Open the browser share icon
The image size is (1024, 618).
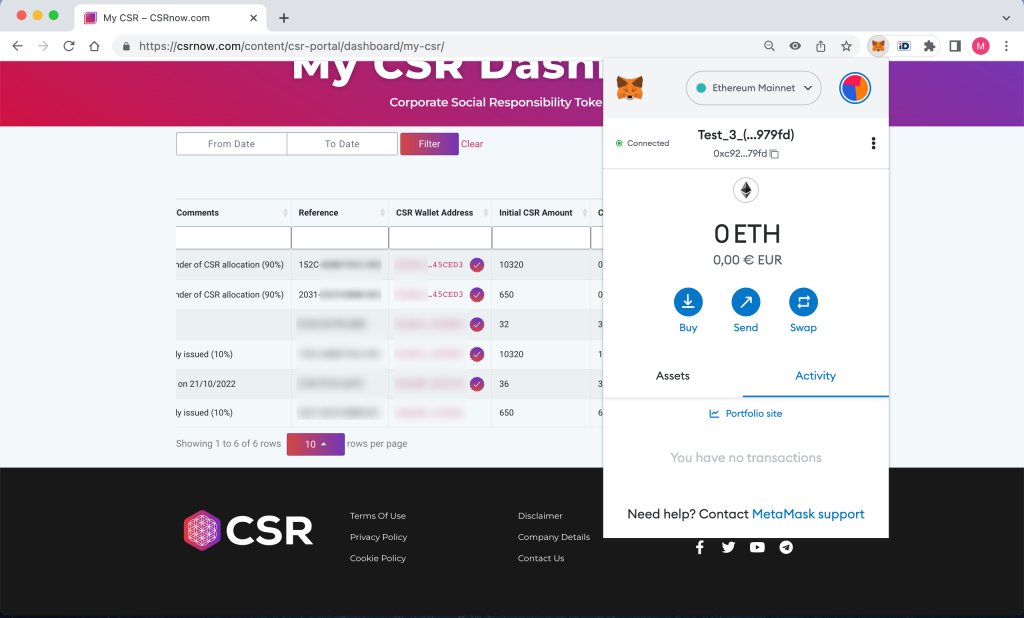tap(821, 46)
